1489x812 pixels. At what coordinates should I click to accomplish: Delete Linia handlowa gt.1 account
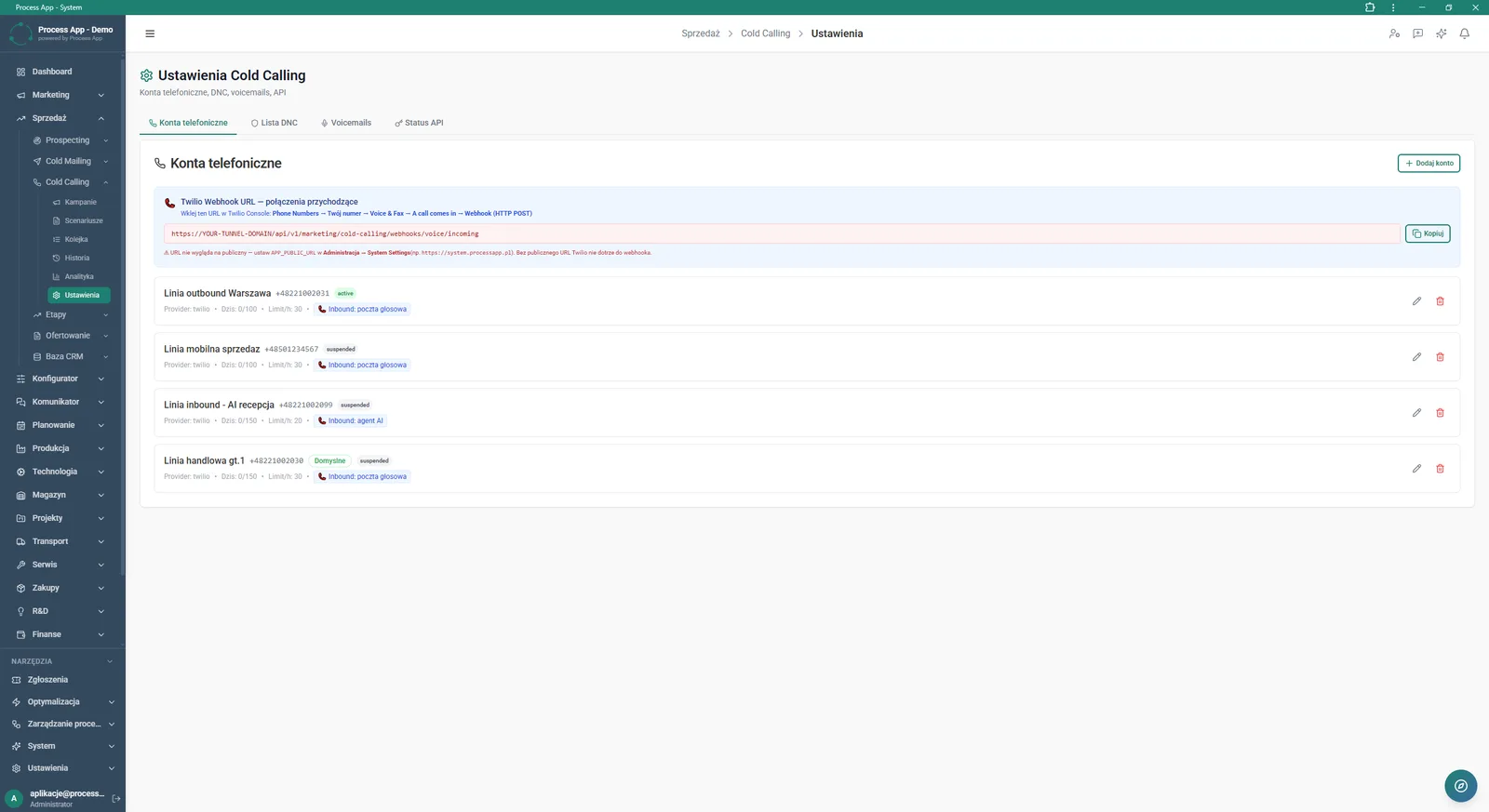click(x=1440, y=469)
